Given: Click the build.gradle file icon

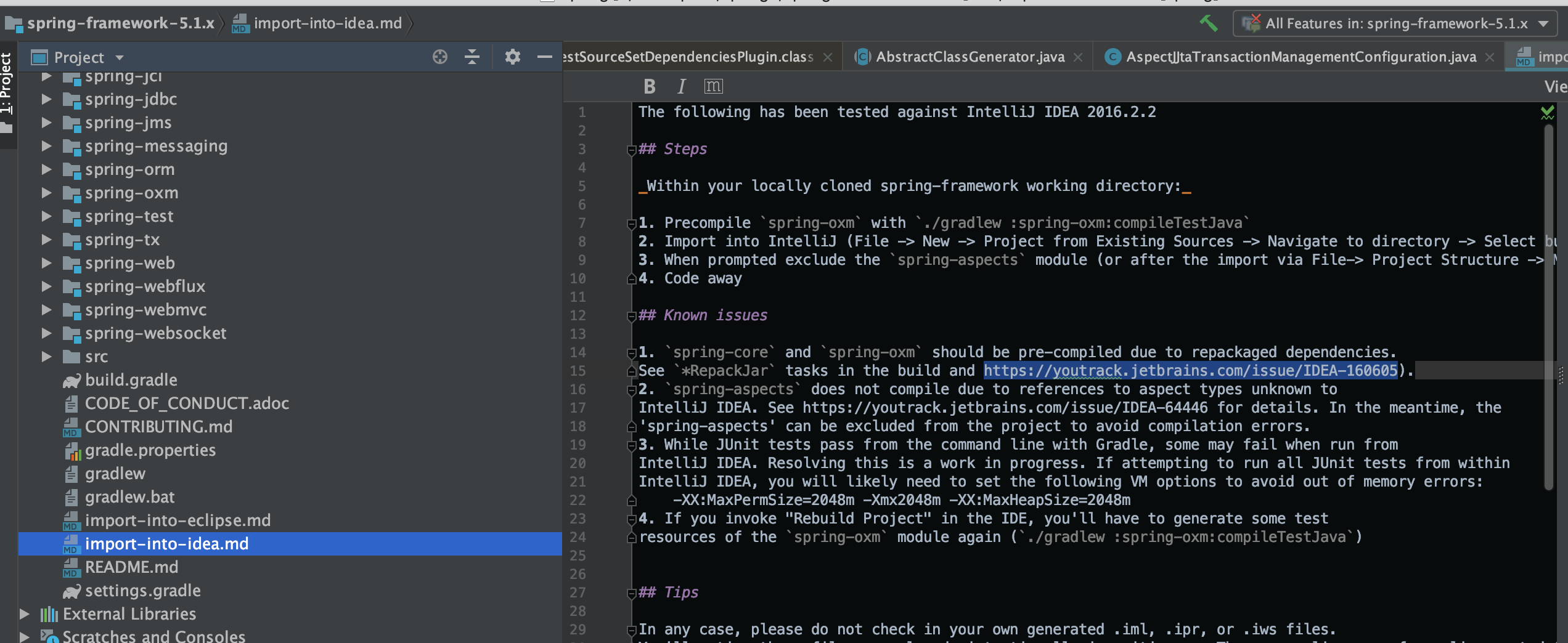Looking at the screenshot, I should (71, 381).
